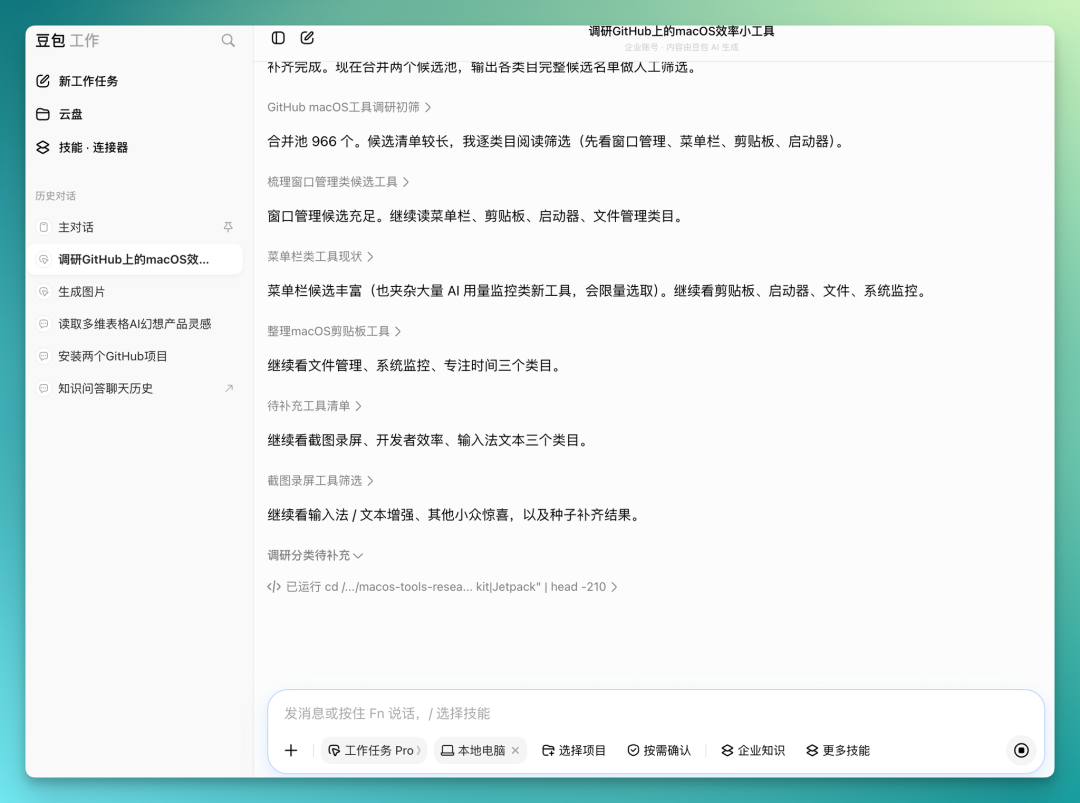Toggle 按需确认 option

pos(658,750)
